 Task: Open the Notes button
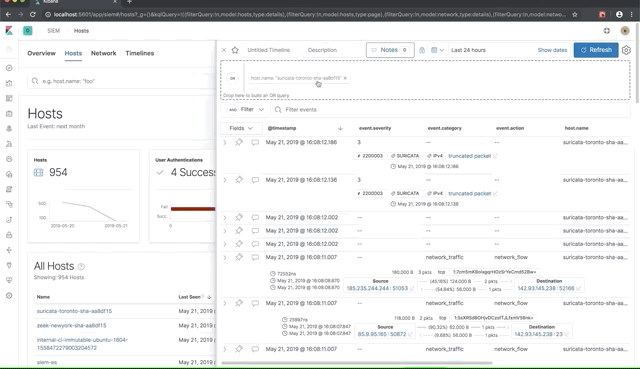(x=390, y=50)
